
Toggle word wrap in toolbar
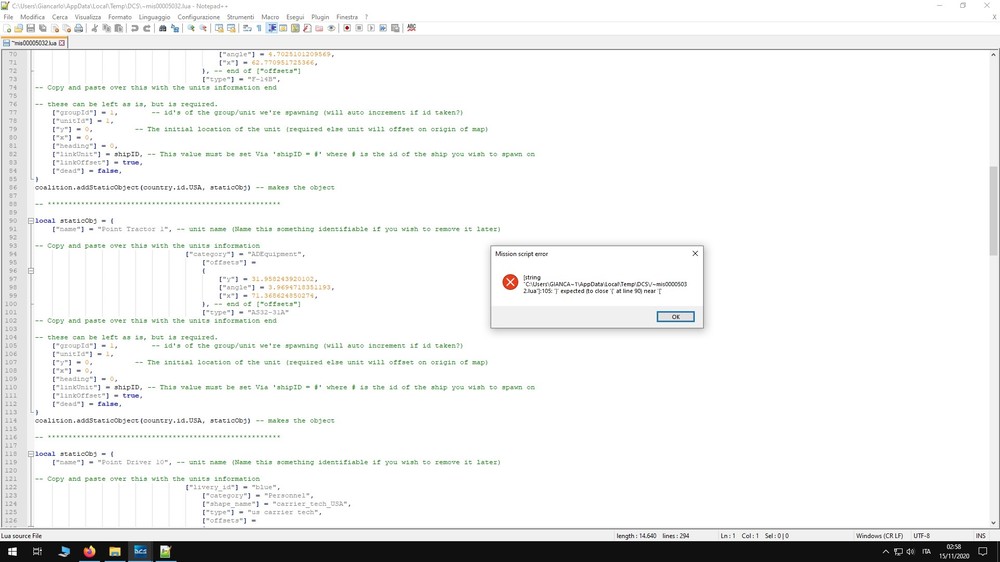[x=247, y=28]
